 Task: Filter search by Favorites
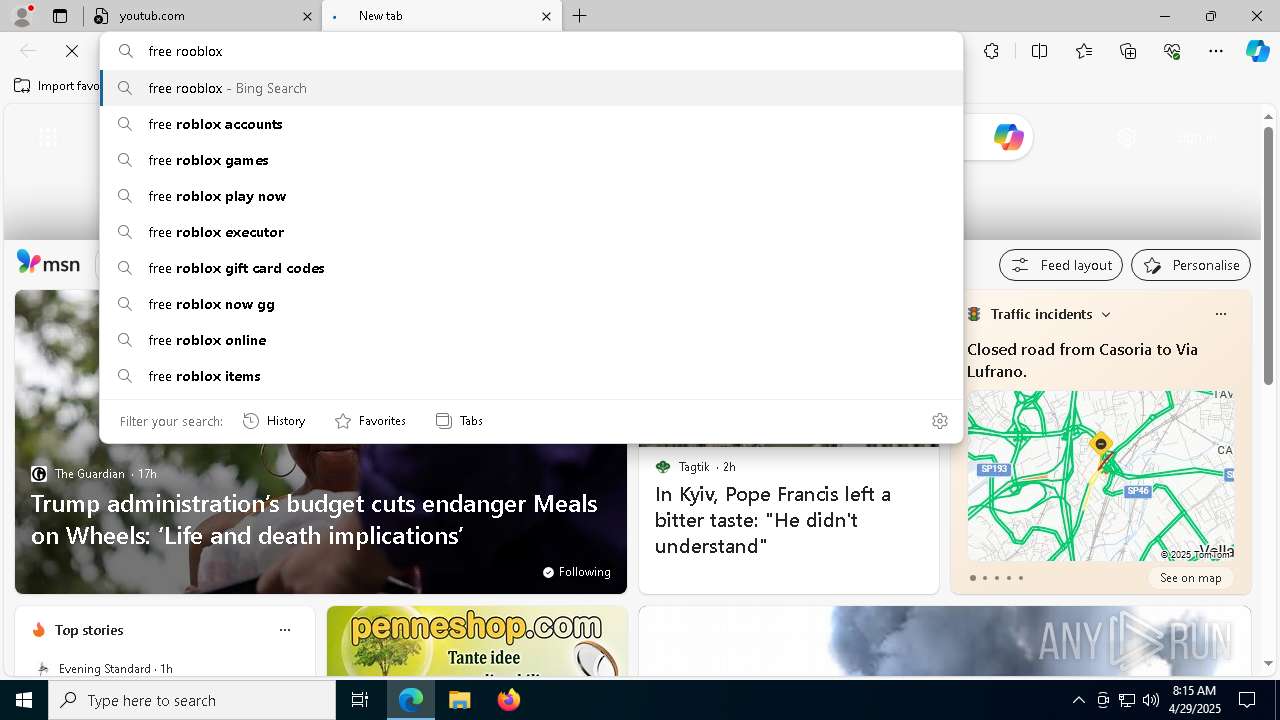click(370, 421)
